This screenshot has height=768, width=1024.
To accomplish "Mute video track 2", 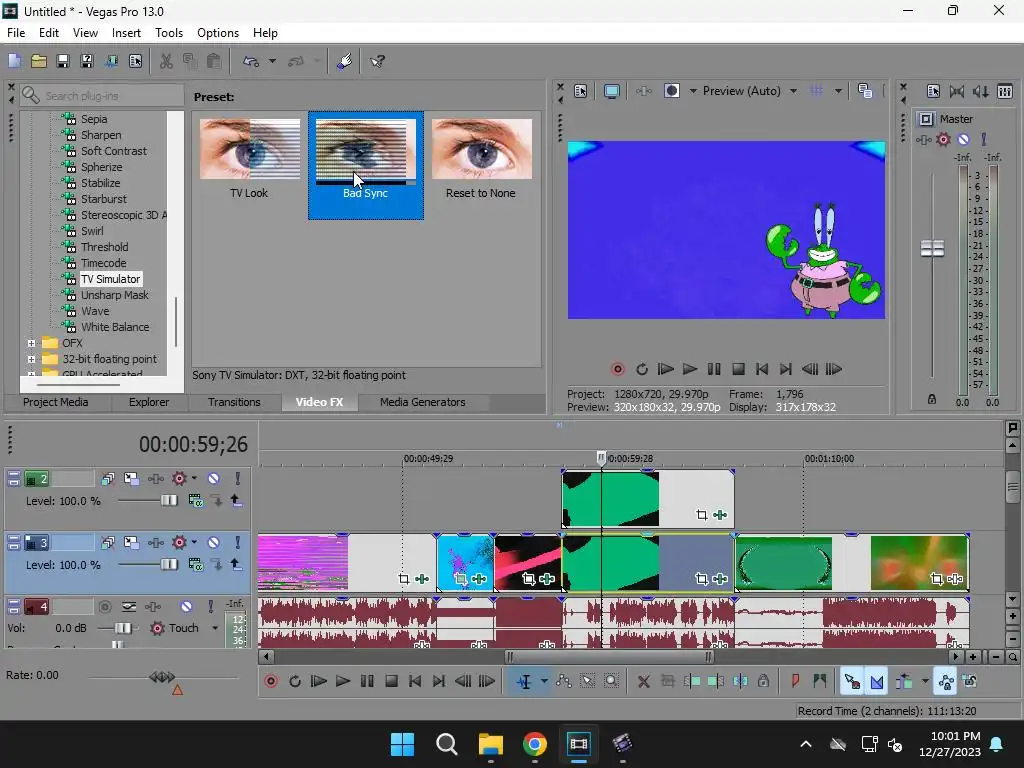I will pyautogui.click(x=214, y=479).
